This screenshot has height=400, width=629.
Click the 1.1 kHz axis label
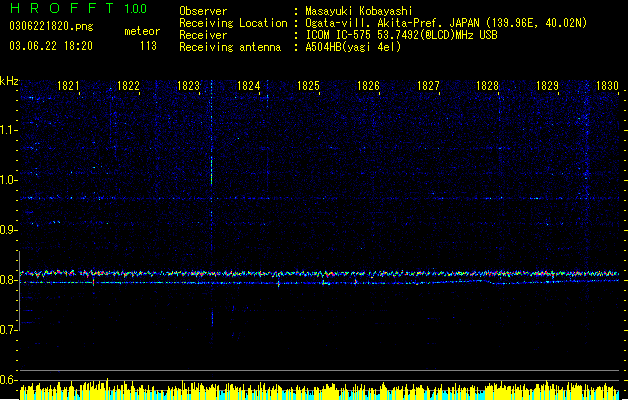(x=9, y=130)
